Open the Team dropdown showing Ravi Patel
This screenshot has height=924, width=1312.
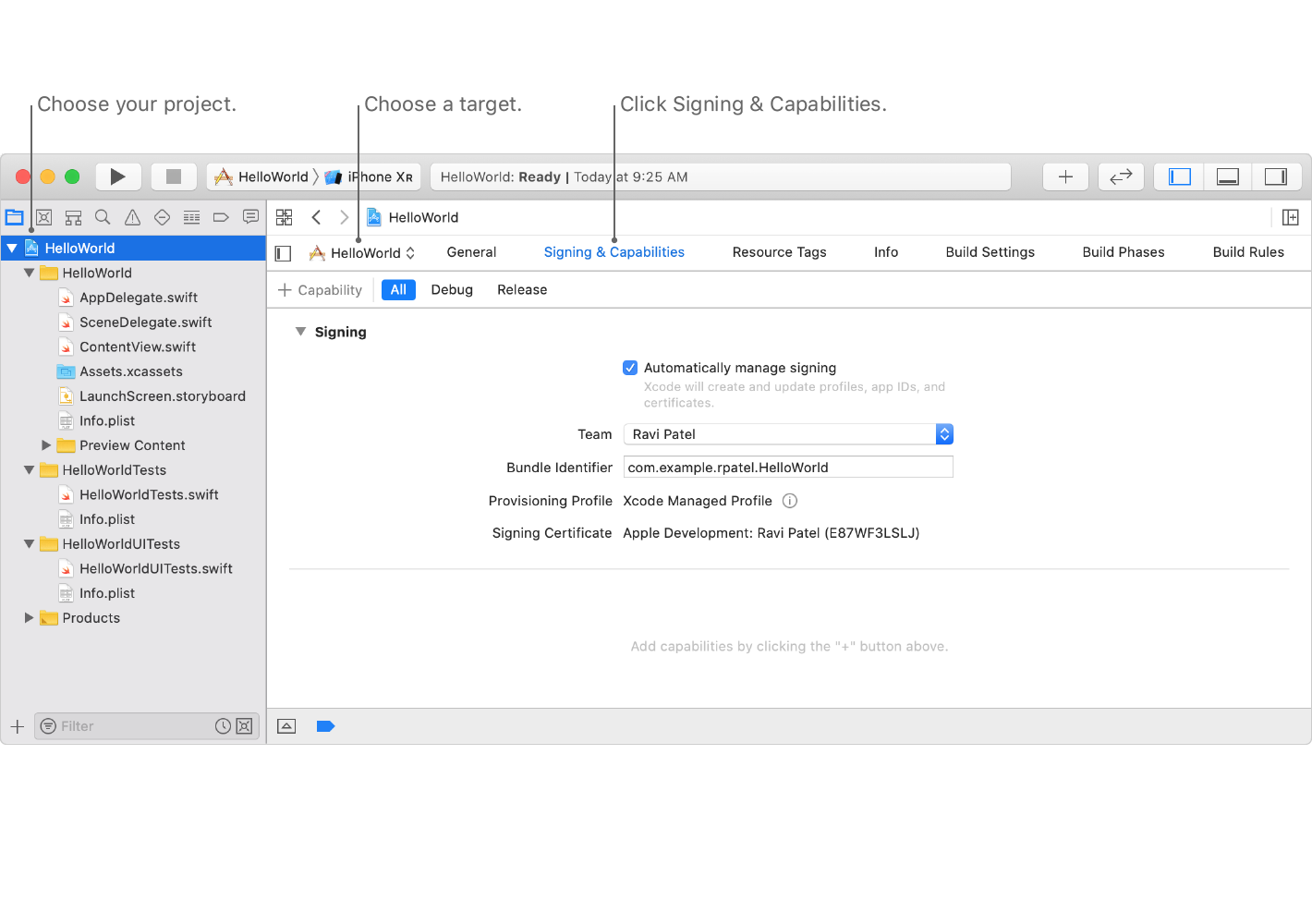788,434
